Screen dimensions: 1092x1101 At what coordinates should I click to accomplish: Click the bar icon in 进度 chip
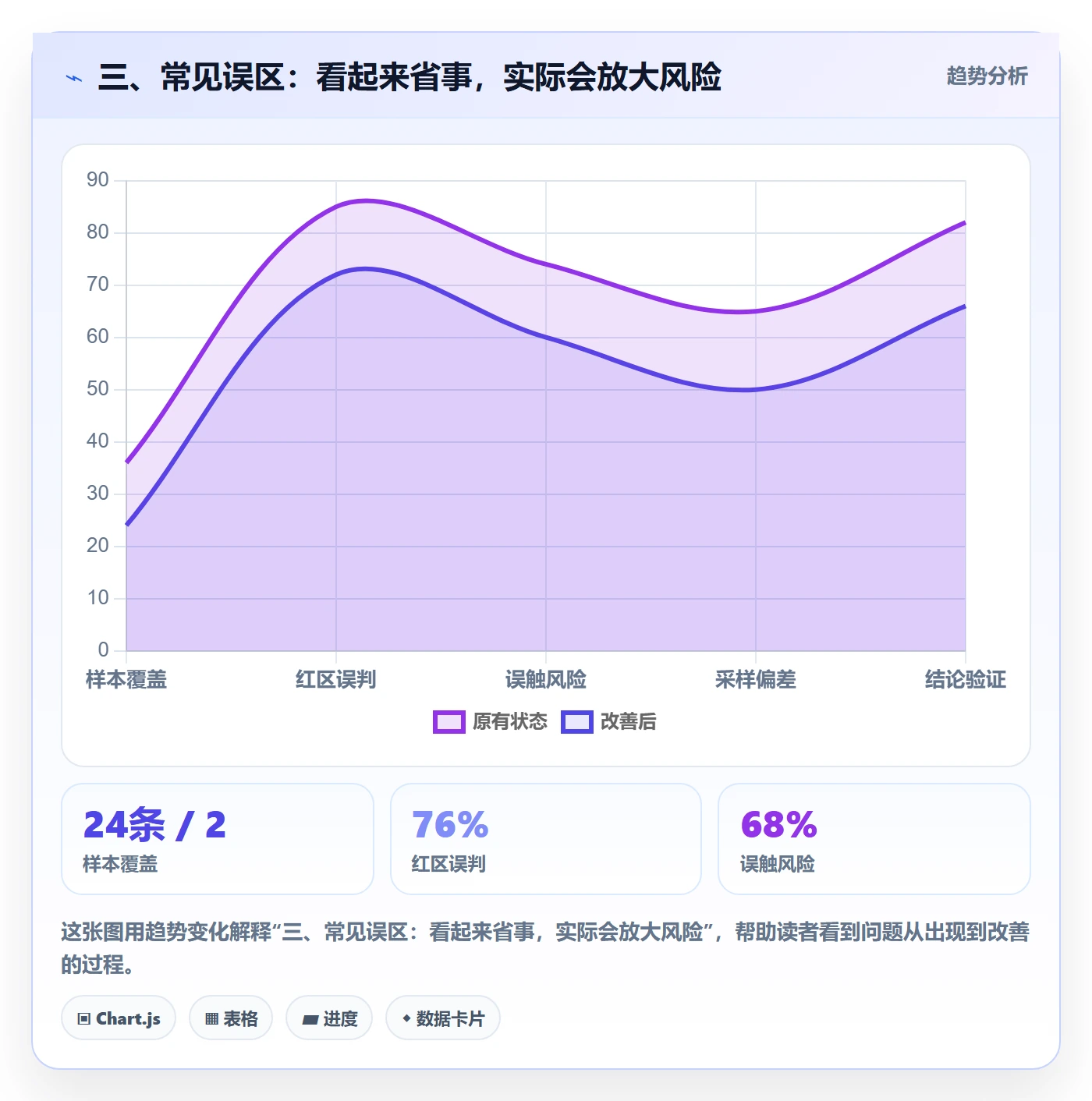click(x=310, y=1019)
